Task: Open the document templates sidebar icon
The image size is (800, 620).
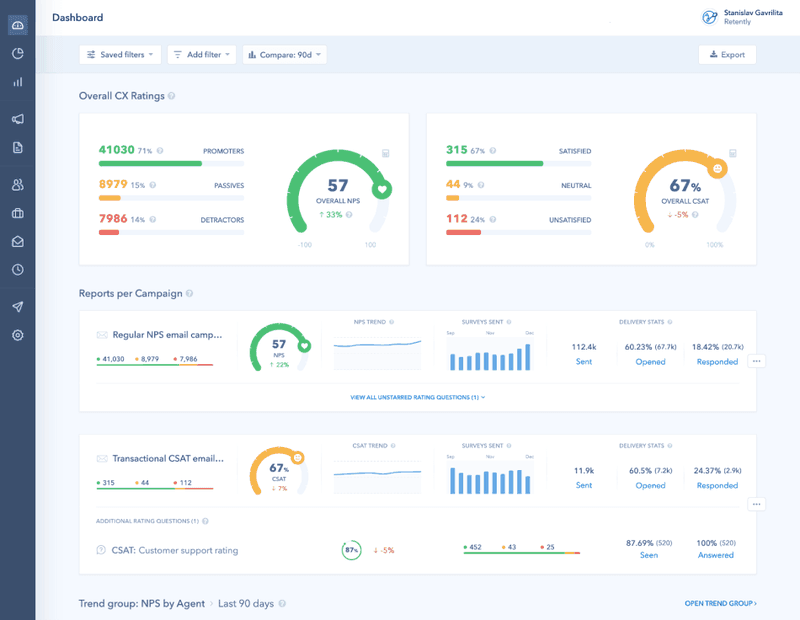Action: [x=17, y=146]
